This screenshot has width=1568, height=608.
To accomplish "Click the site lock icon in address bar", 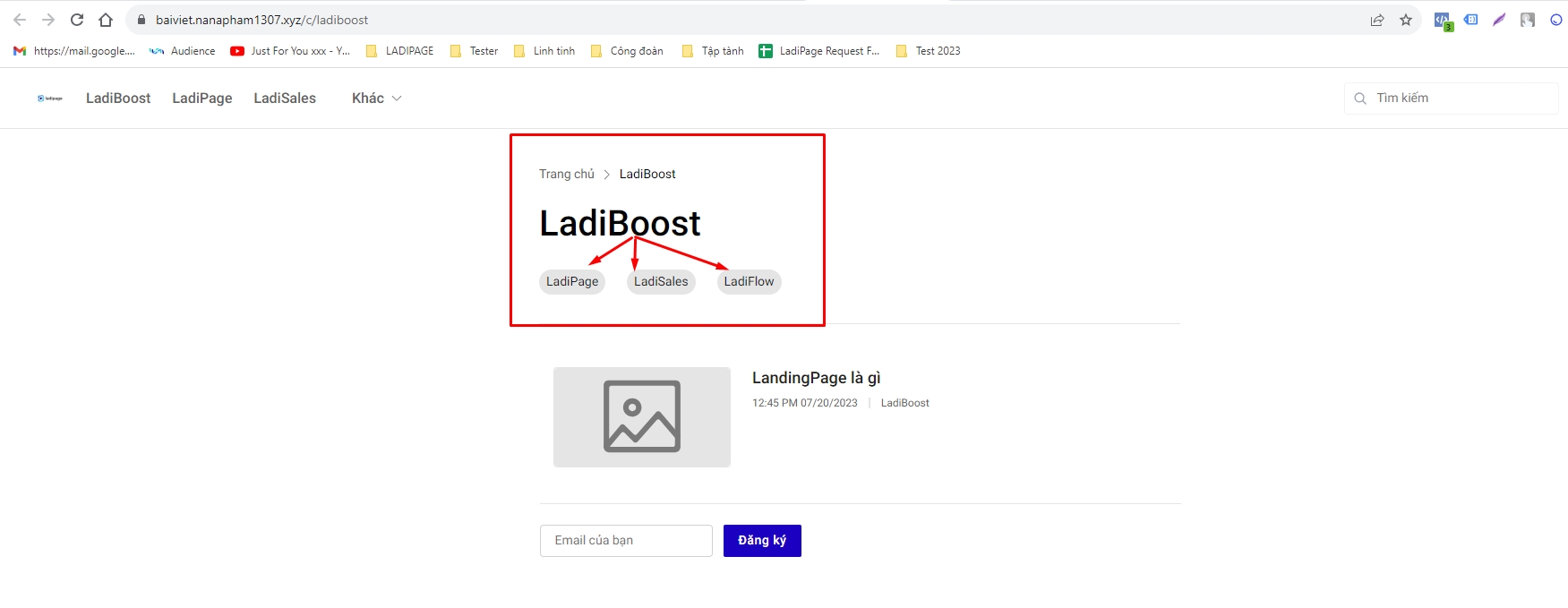I will point(141,20).
